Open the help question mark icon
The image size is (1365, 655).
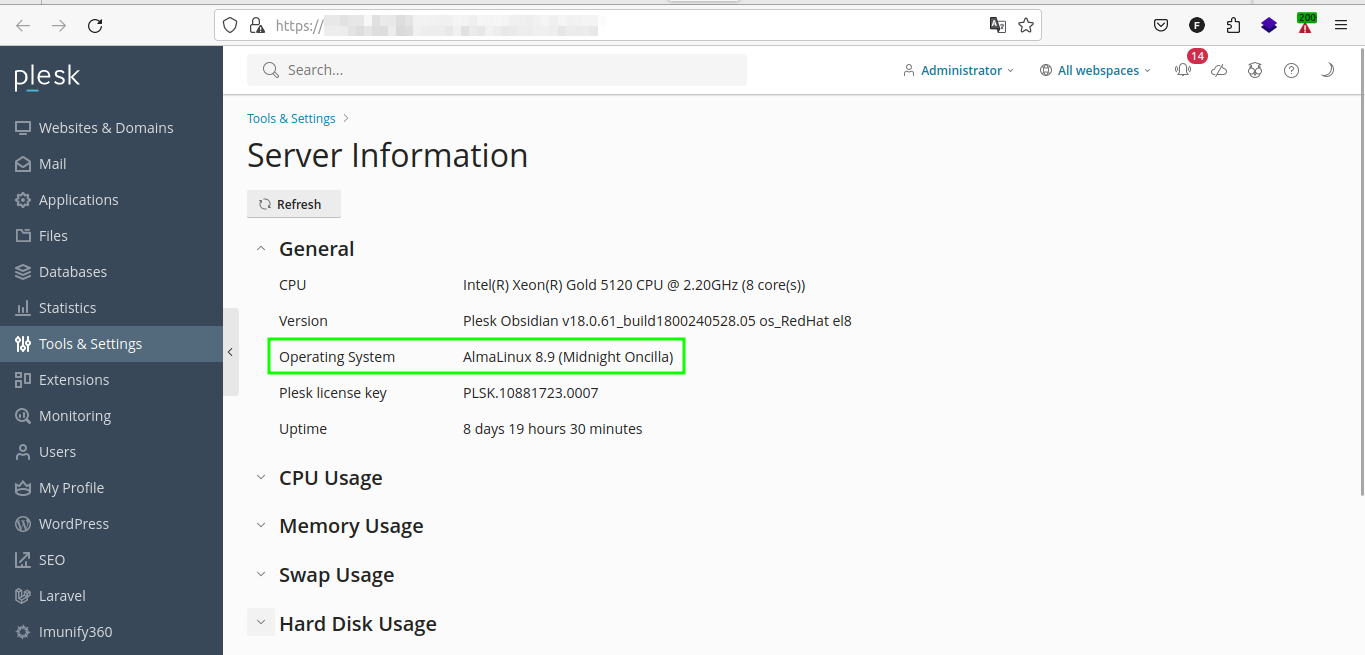point(1291,70)
